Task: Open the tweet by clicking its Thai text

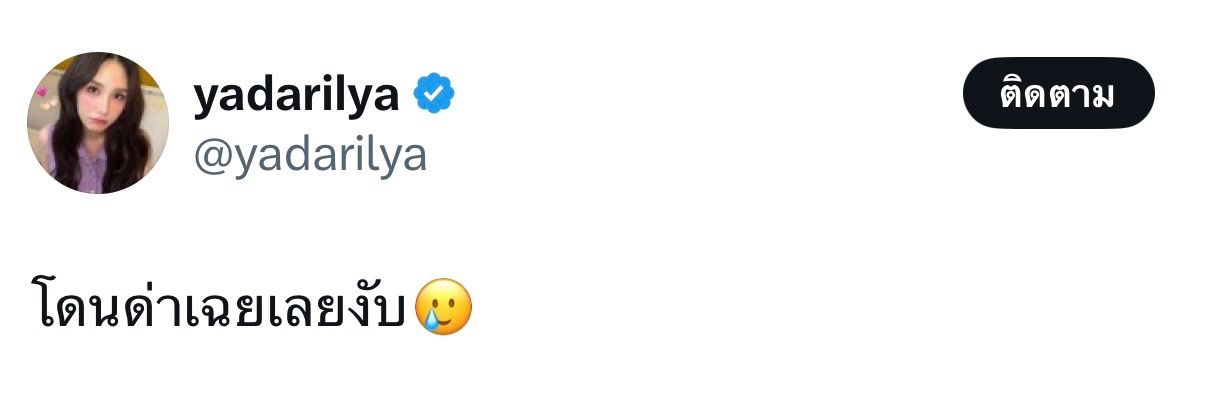Action: pos(221,308)
